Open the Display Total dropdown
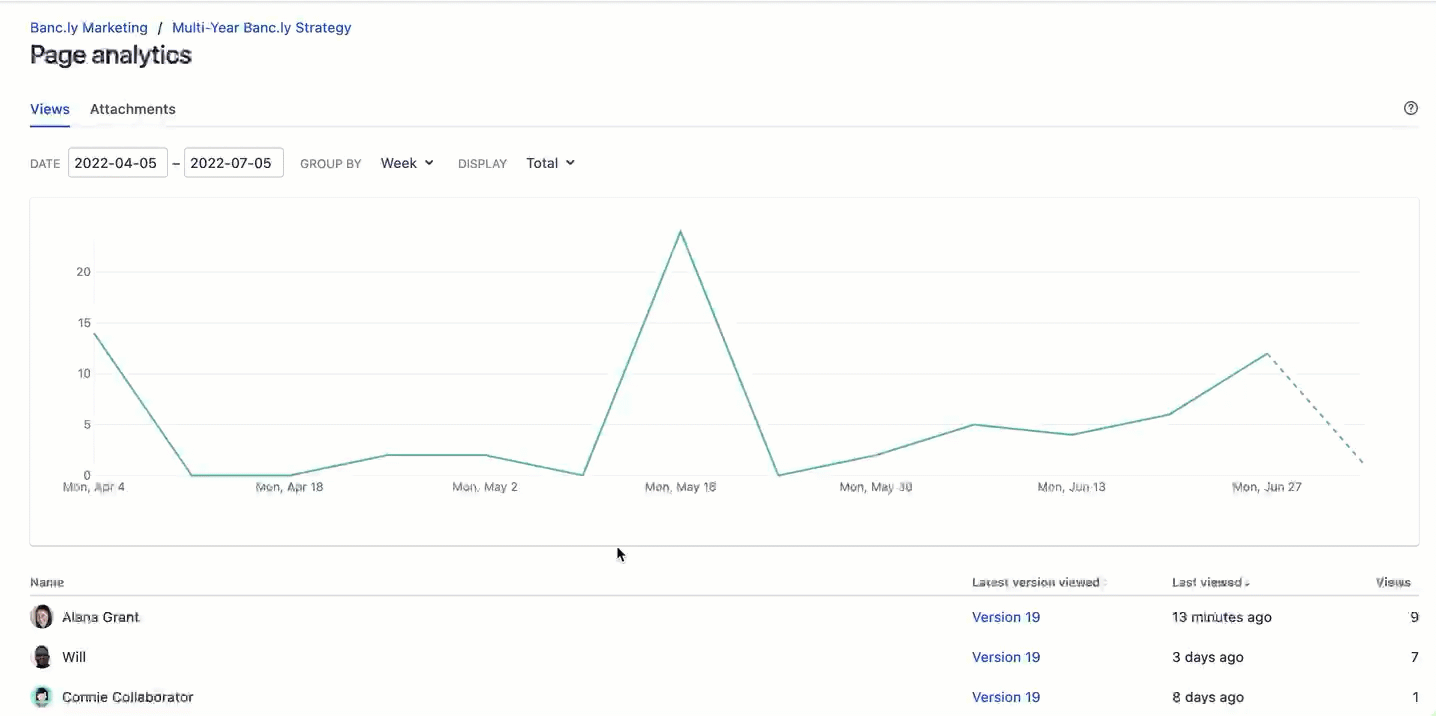This screenshot has height=716, width=1436. 549,162
